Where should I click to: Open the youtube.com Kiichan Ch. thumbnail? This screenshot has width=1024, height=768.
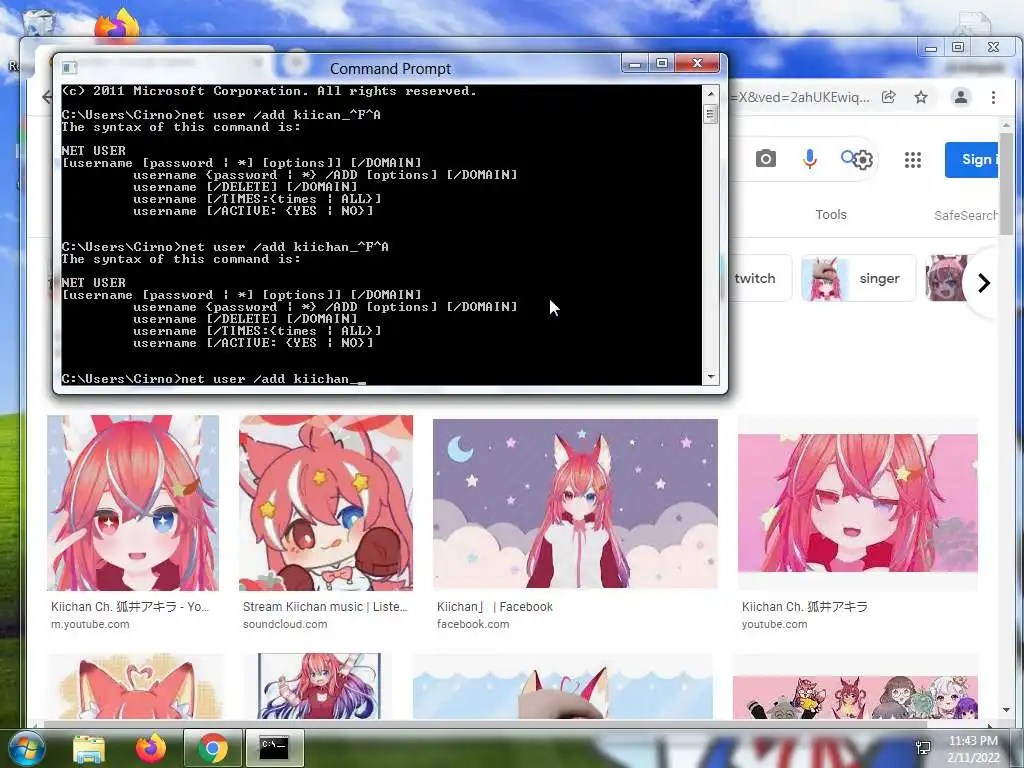[x=857, y=503]
